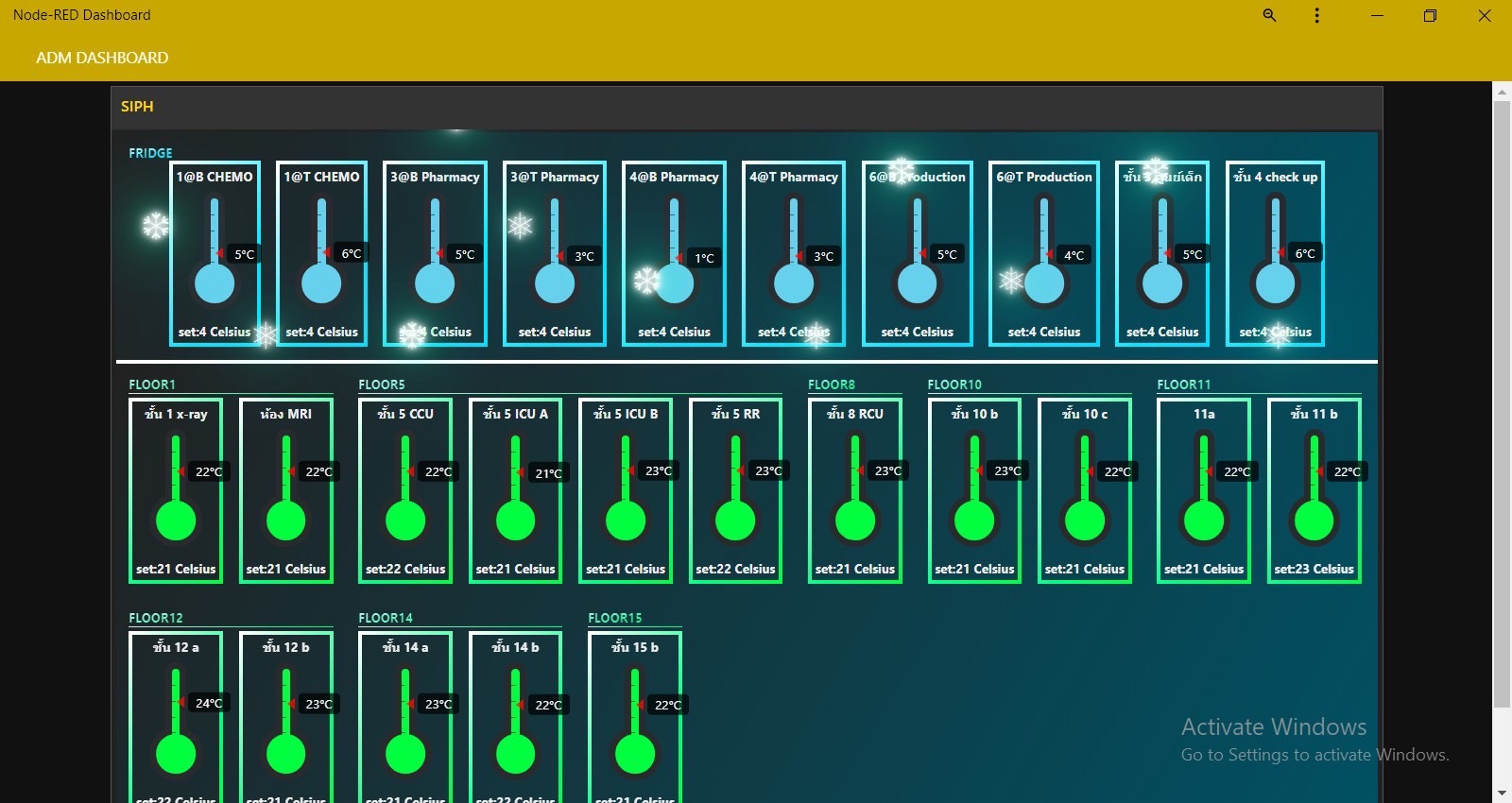Image resolution: width=1512 pixels, height=803 pixels.
Task: Click the ชั้น 10 b card title
Action: coord(974,414)
